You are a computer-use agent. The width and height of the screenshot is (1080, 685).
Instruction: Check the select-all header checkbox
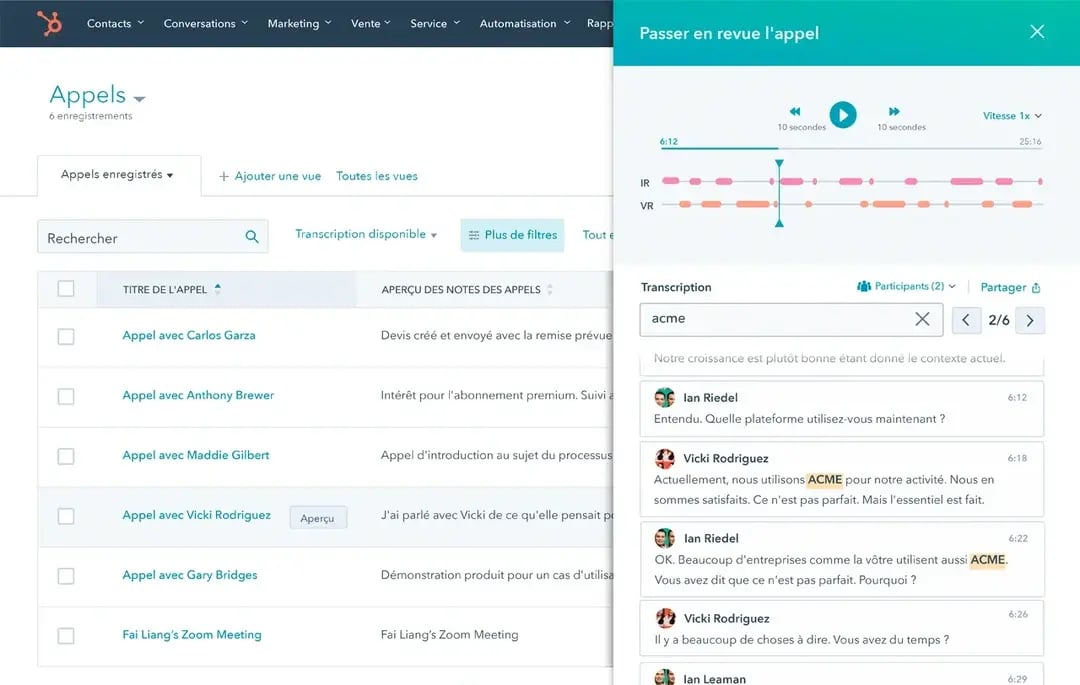click(x=66, y=289)
